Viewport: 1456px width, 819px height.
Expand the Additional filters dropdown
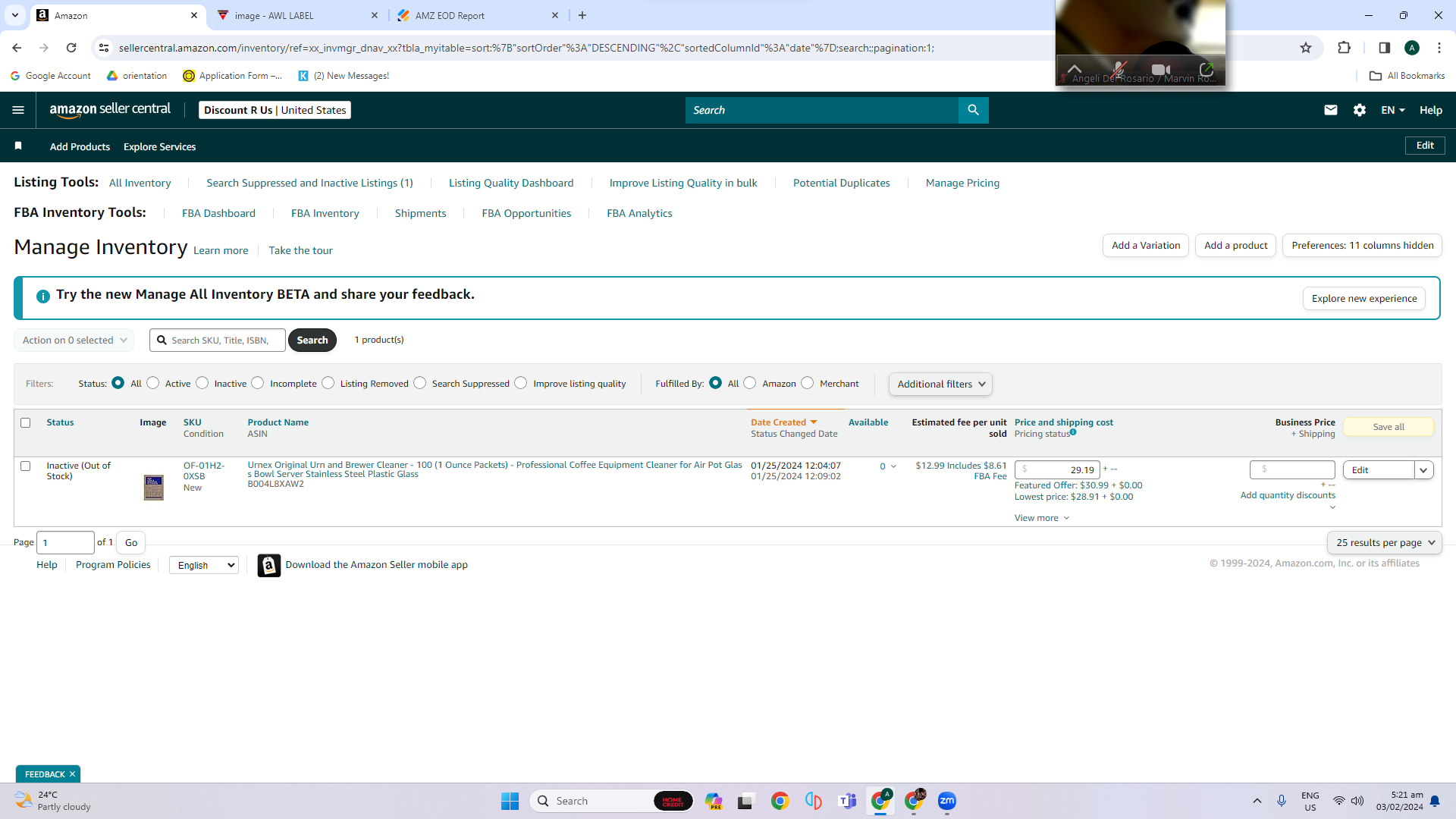tap(940, 384)
